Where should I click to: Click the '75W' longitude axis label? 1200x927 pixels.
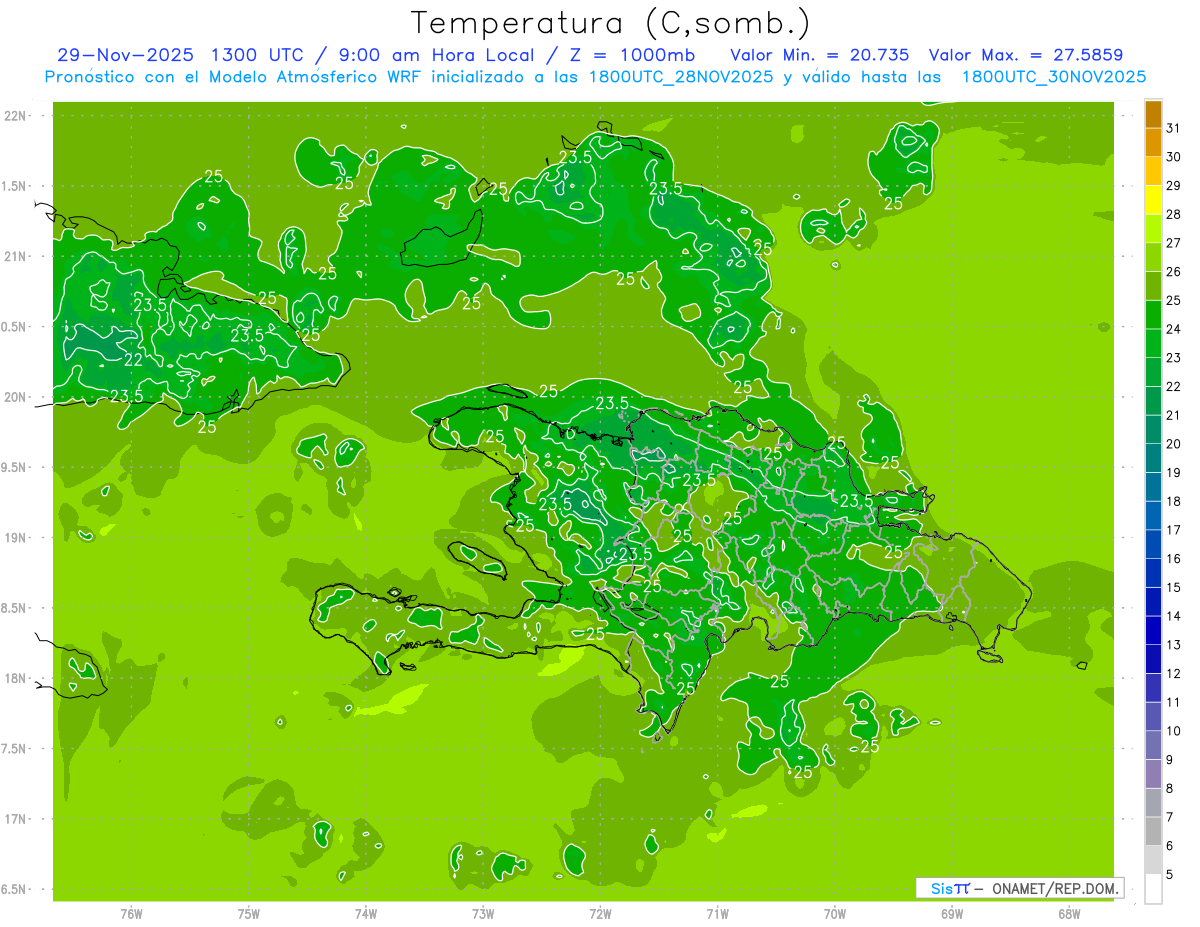[x=248, y=914]
